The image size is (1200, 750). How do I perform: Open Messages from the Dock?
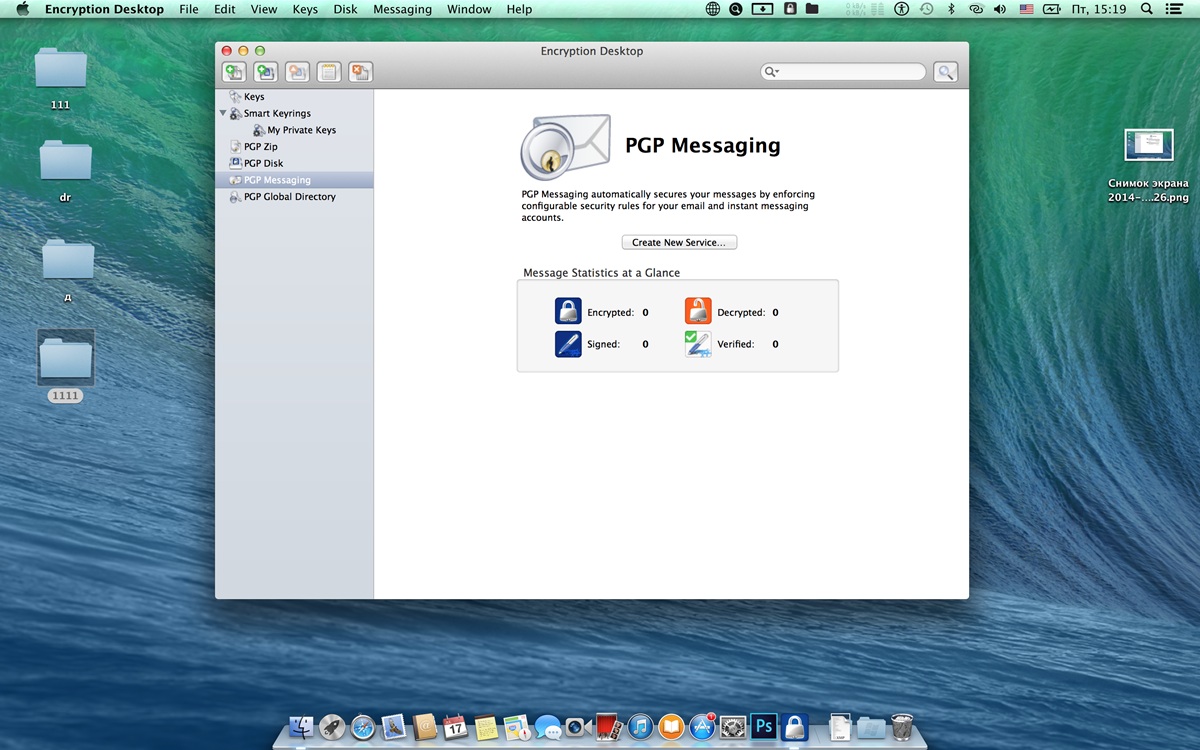point(548,727)
